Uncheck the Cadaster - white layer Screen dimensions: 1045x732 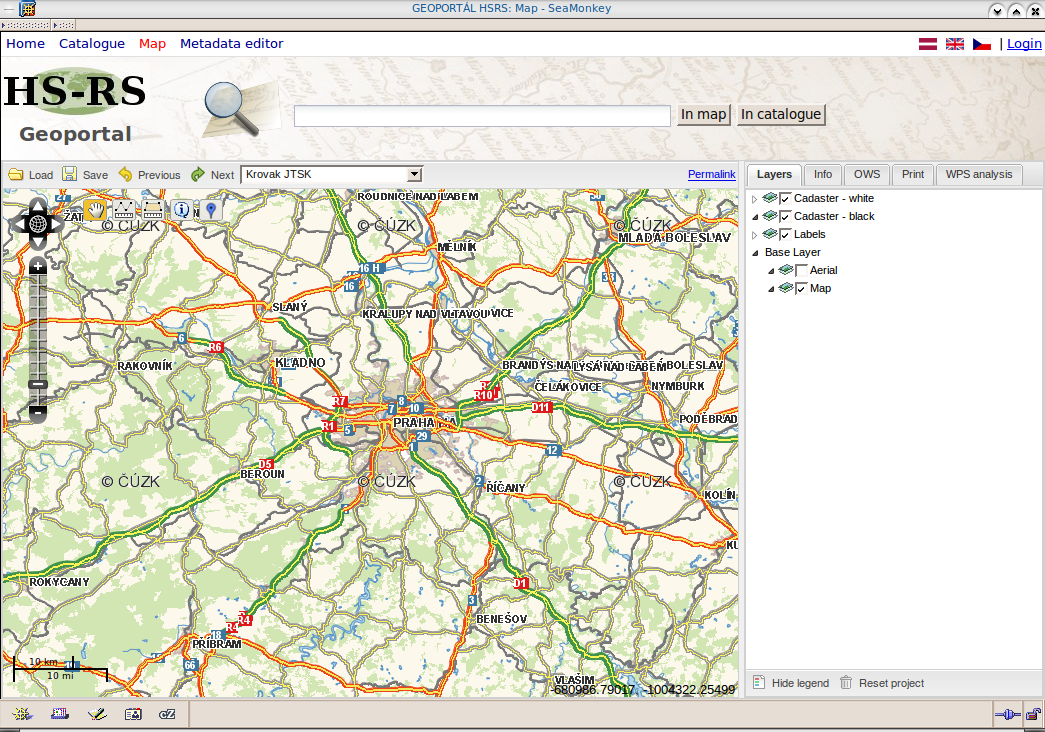[785, 199]
